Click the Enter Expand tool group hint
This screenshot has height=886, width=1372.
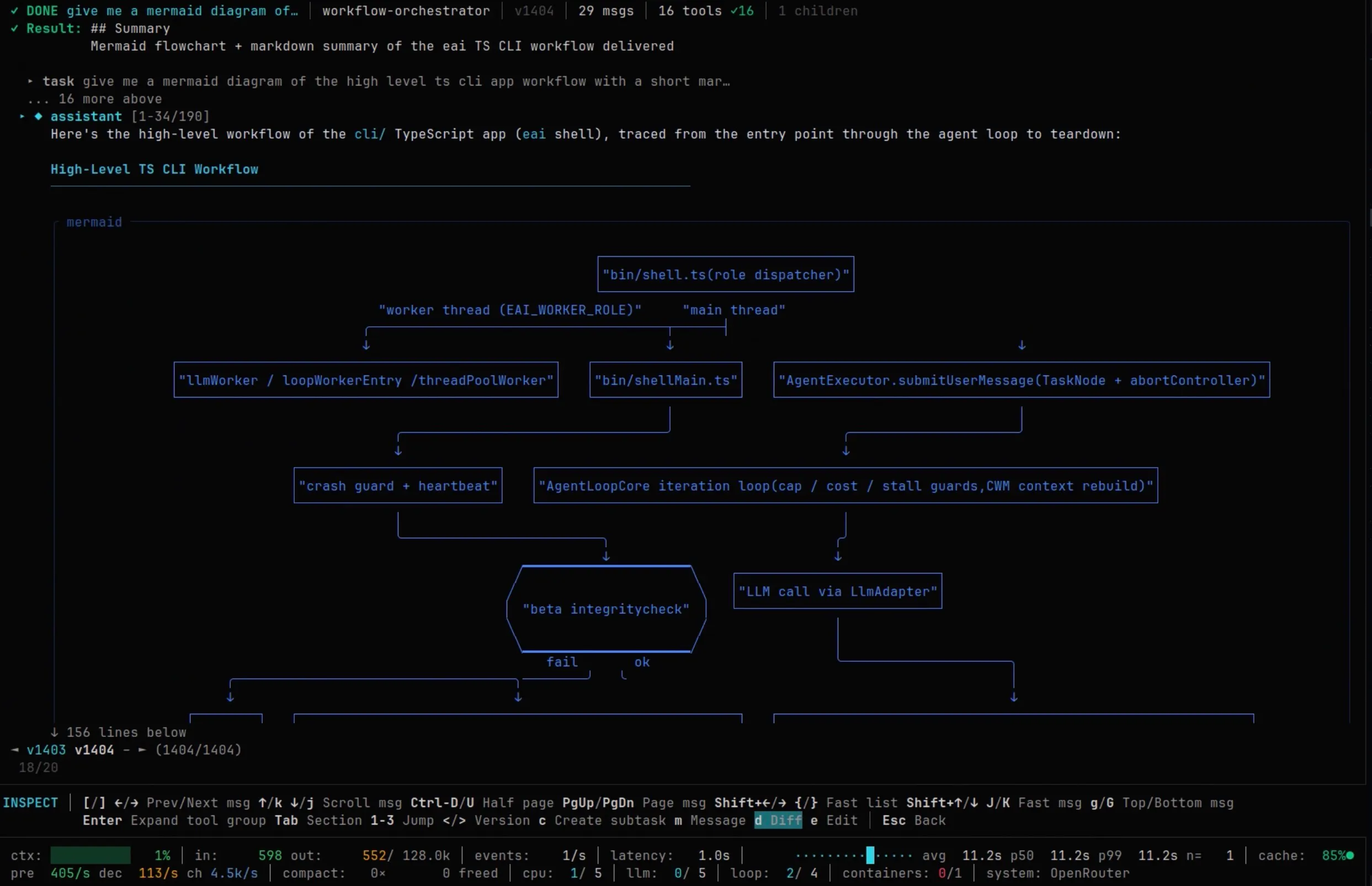coord(174,820)
